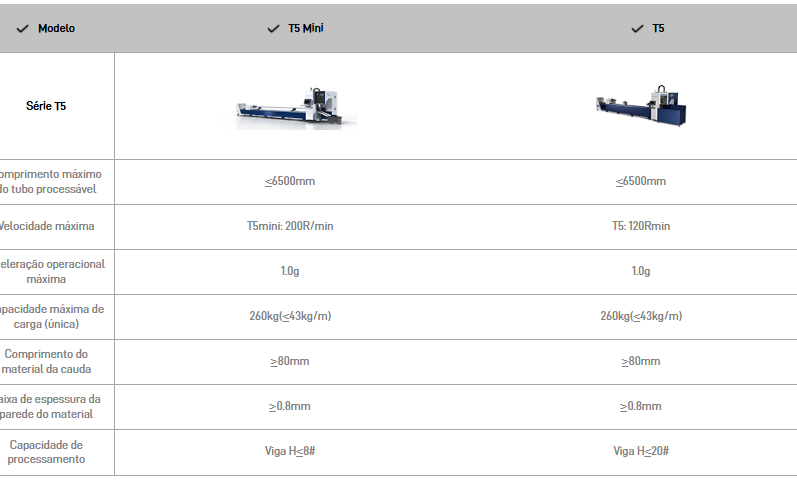Open the T5 laser machine image
This screenshot has width=797, height=486.
click(x=641, y=105)
